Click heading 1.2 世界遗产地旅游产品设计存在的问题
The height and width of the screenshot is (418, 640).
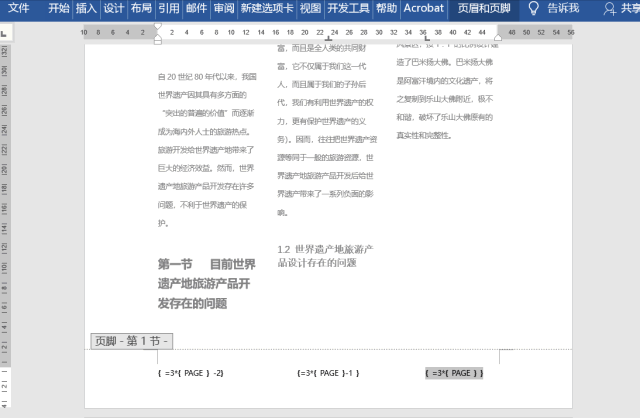[x=325, y=256]
